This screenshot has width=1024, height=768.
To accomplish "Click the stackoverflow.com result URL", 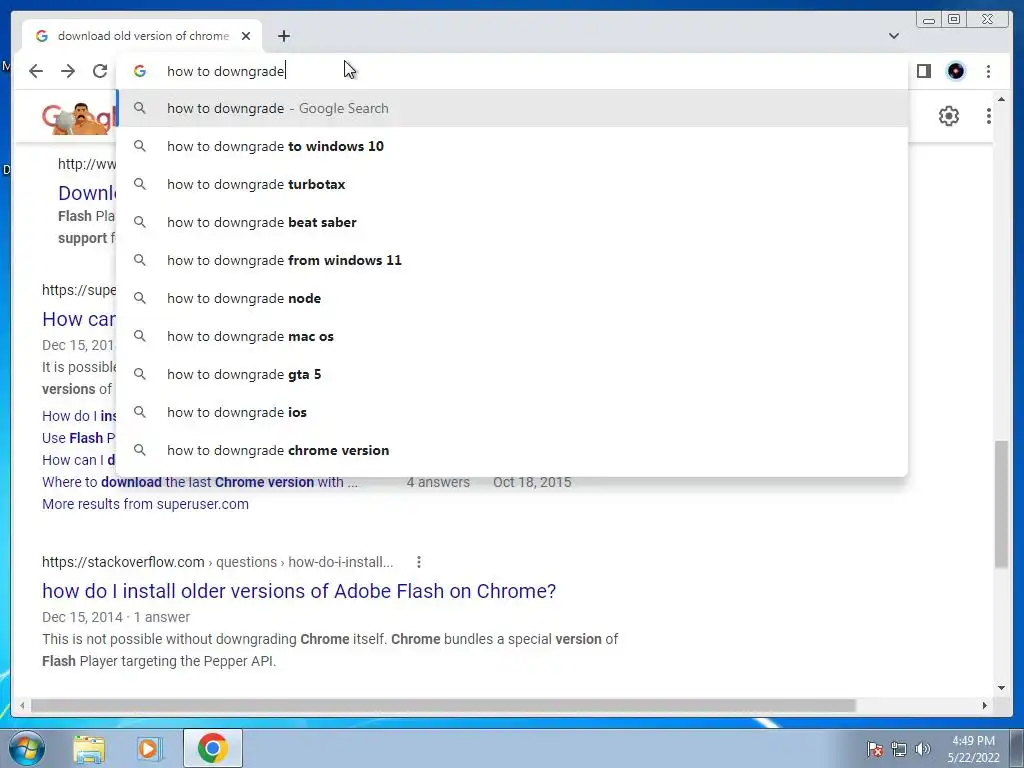I will coord(217,562).
